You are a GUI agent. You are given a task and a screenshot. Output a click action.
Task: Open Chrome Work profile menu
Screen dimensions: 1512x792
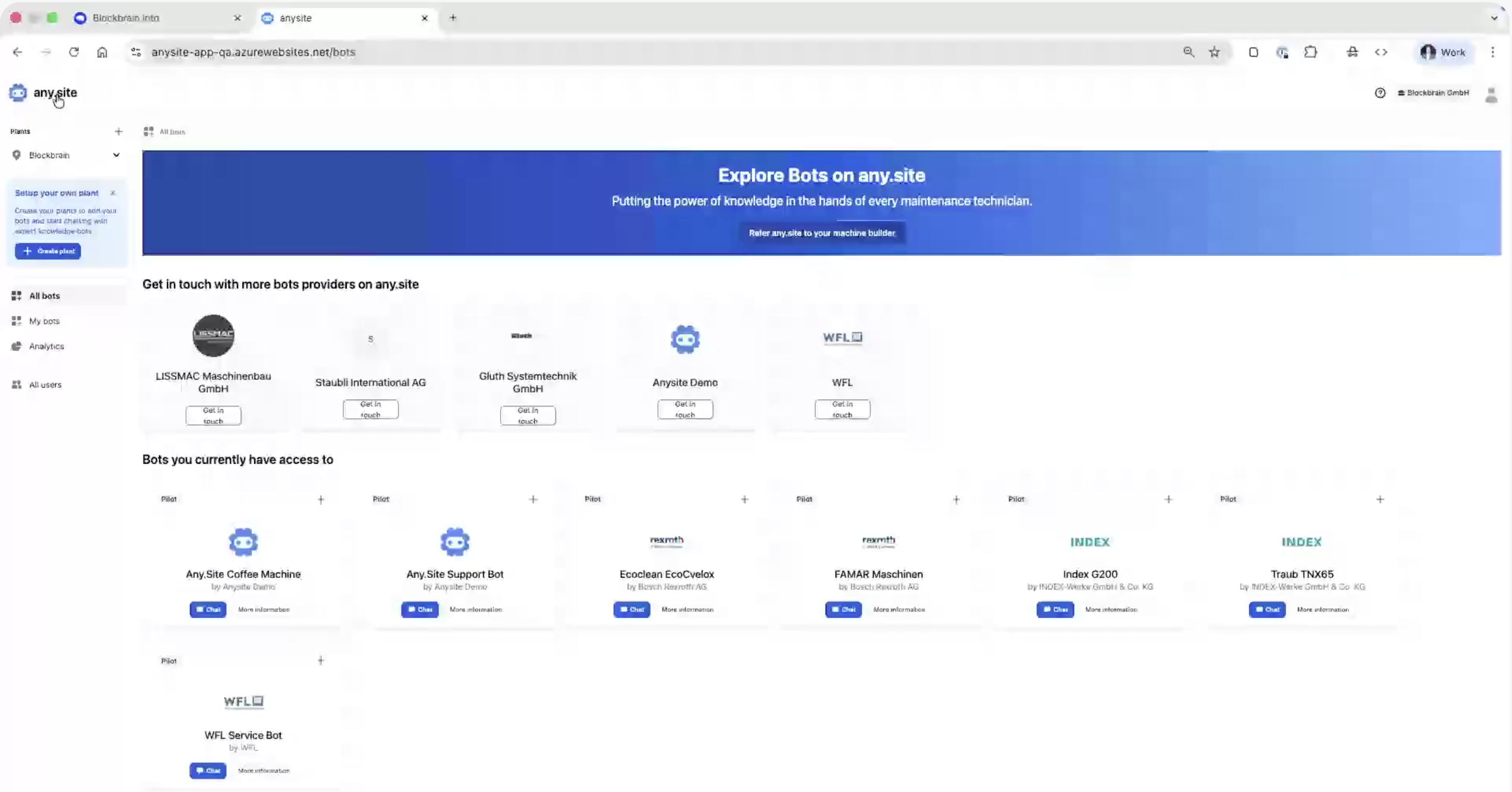pyautogui.click(x=1443, y=52)
